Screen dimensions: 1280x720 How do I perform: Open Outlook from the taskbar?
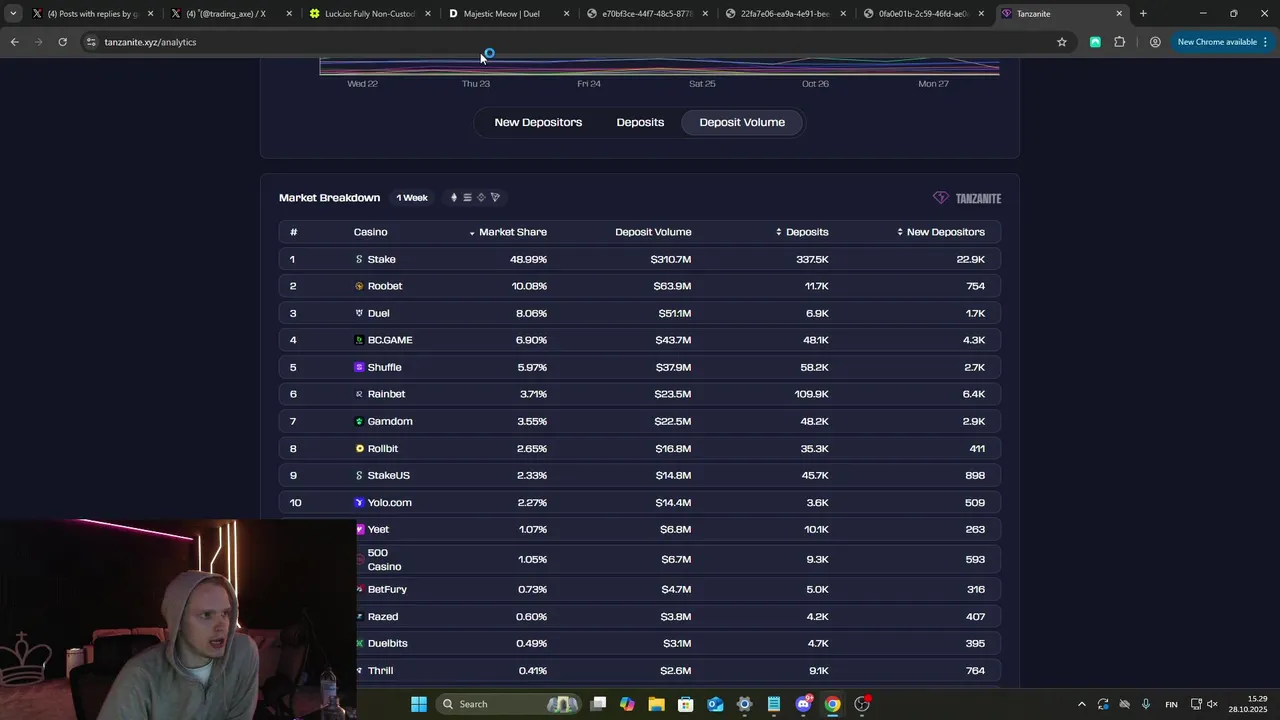(715, 704)
